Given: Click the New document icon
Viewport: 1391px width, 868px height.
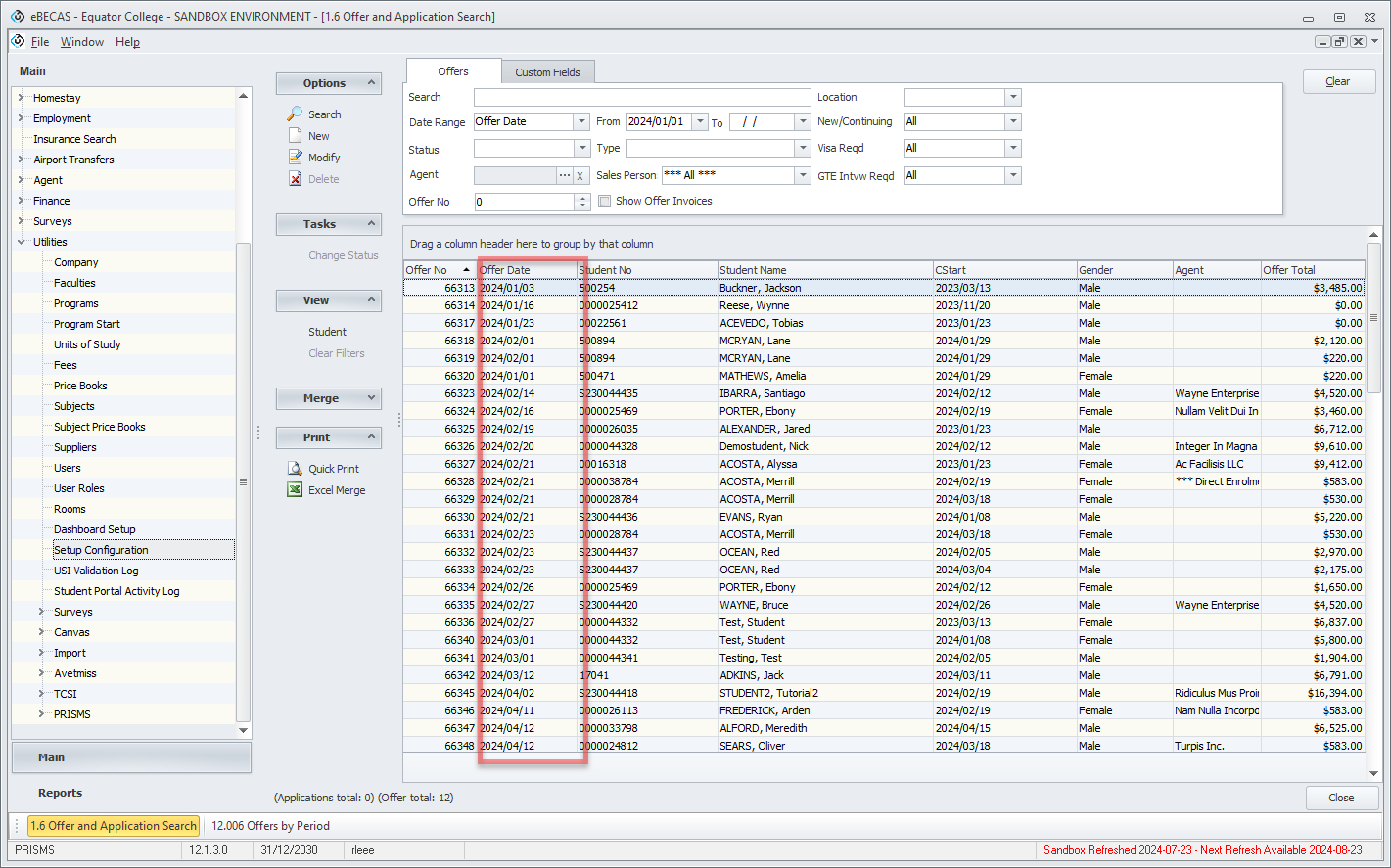Looking at the screenshot, I should [x=295, y=136].
